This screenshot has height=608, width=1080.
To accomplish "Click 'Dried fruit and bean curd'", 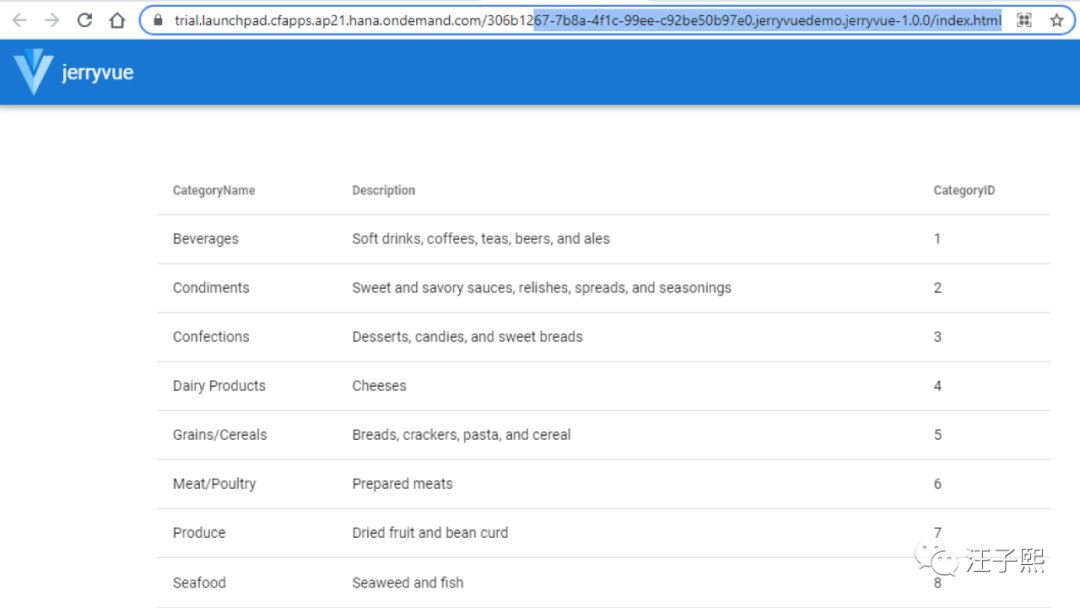I will tap(430, 533).
